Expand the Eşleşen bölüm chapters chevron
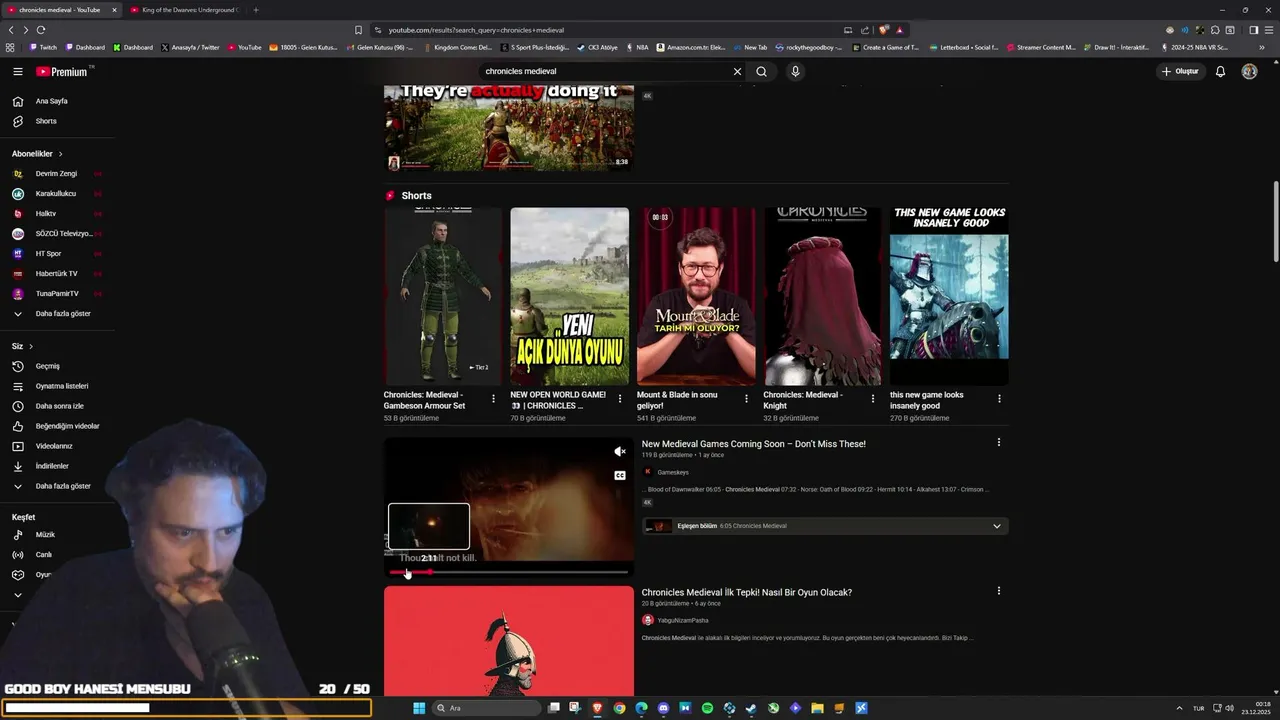Image resolution: width=1280 pixels, height=720 pixels. pos(997,526)
